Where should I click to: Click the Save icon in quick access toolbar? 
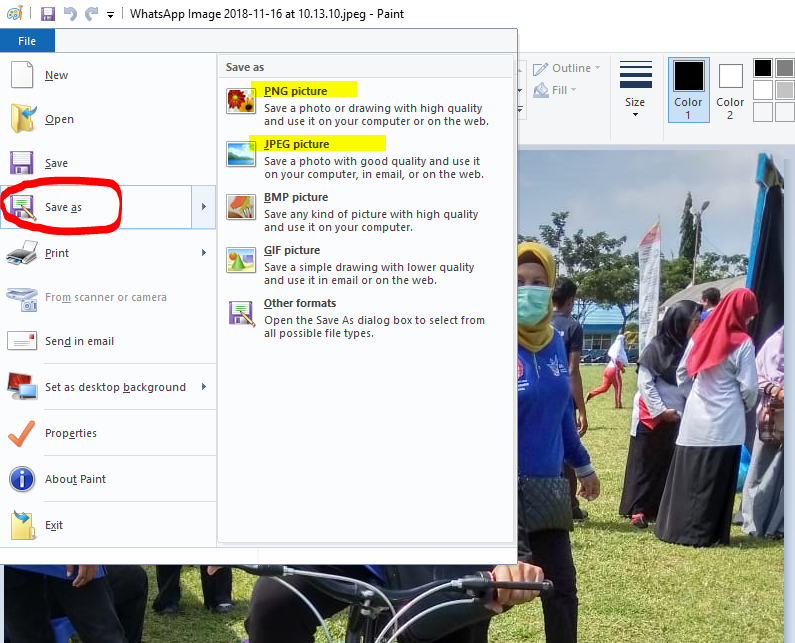(x=48, y=14)
